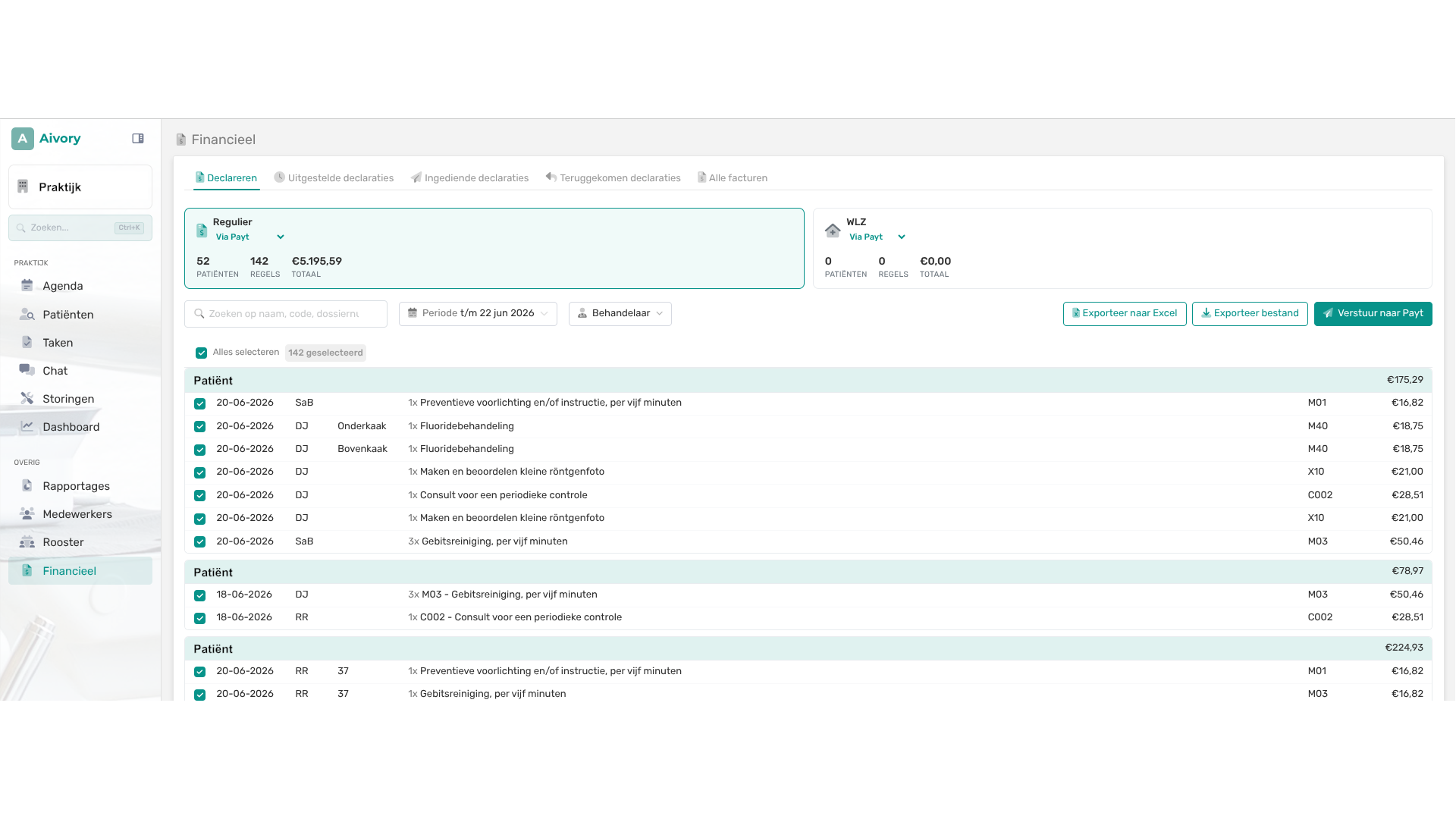Image resolution: width=1456 pixels, height=819 pixels.
Task: Click the Storingen tools icon
Action: point(27,398)
